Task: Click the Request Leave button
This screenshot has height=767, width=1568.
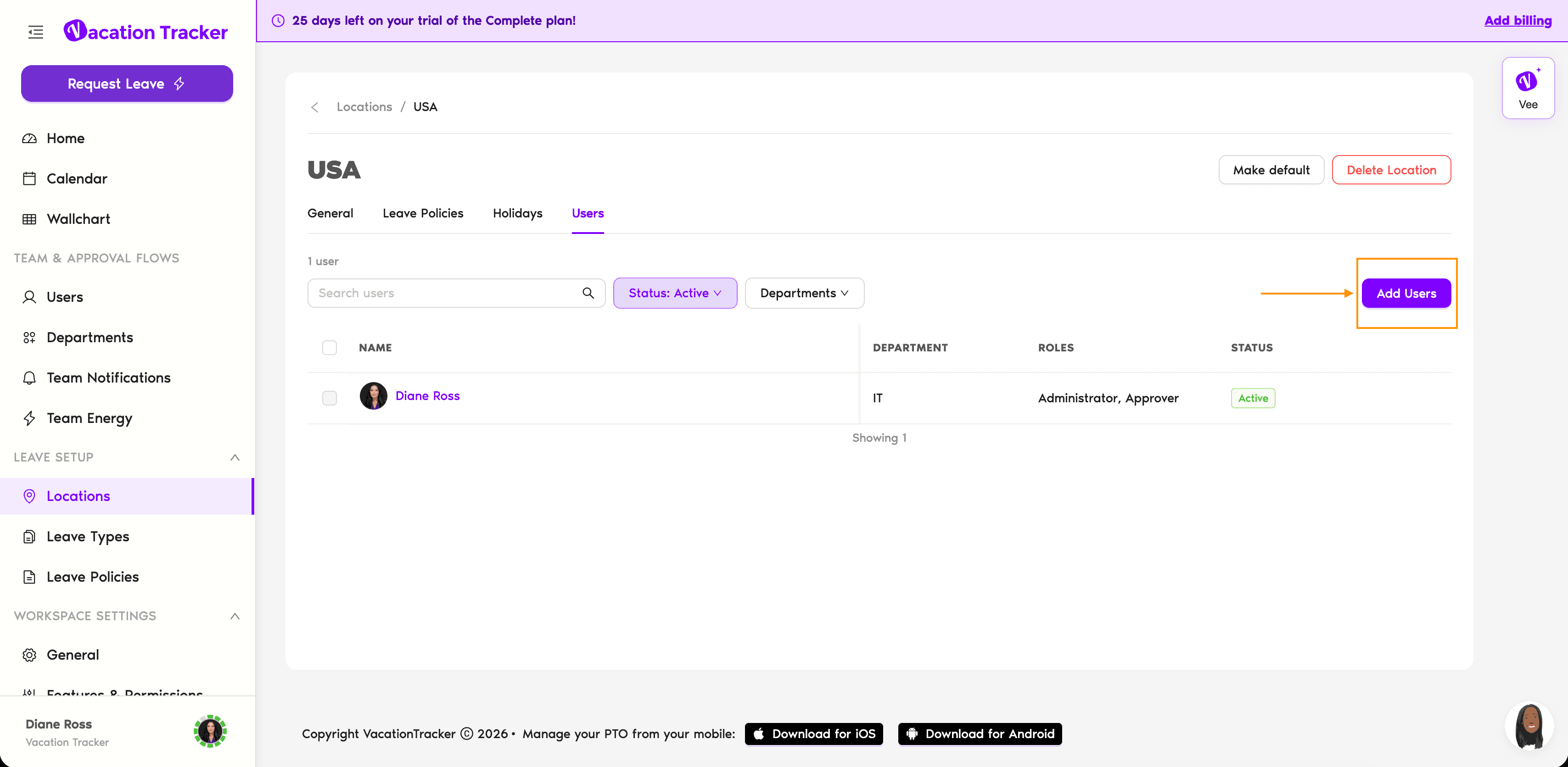Action: (x=127, y=84)
